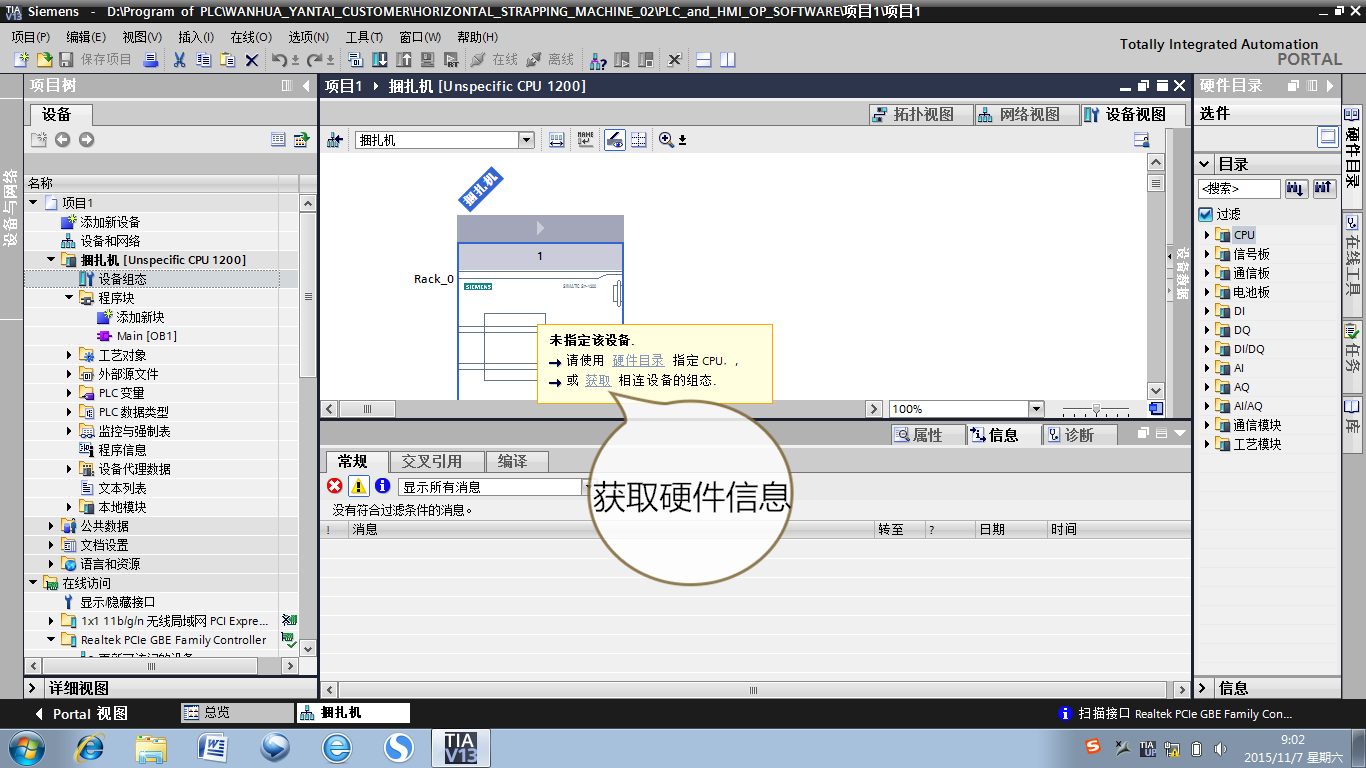The image size is (1366, 768).
Task: Click the 总览 overview button
Action: pos(238,713)
